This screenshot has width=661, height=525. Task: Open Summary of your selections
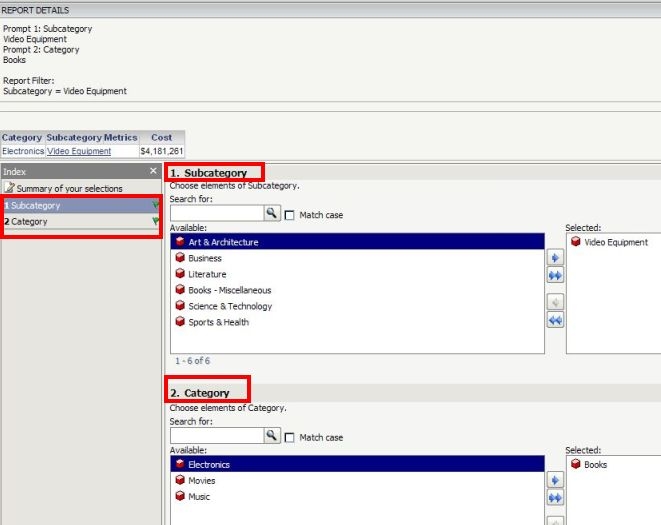coord(70,188)
